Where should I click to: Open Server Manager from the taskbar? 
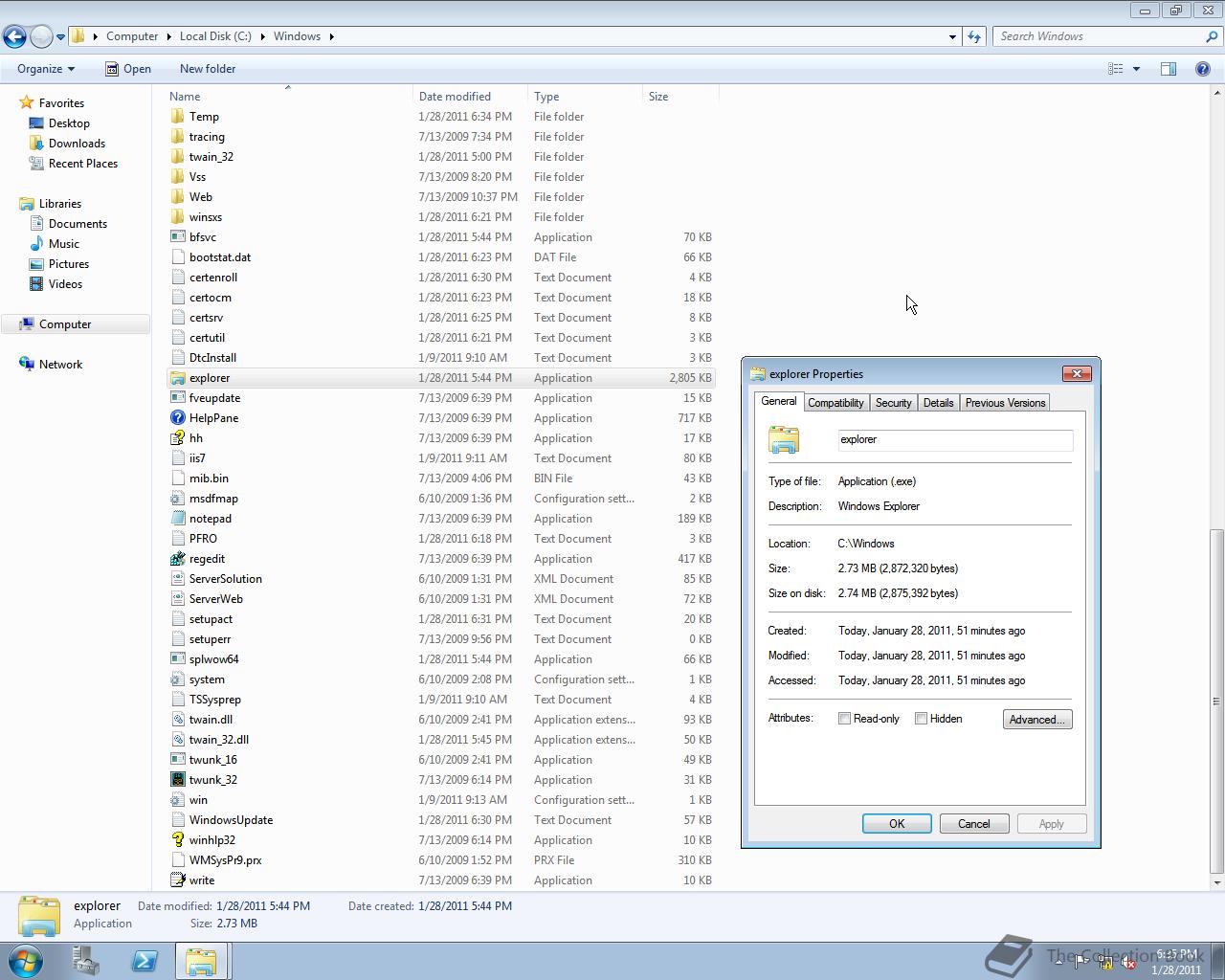click(85, 961)
